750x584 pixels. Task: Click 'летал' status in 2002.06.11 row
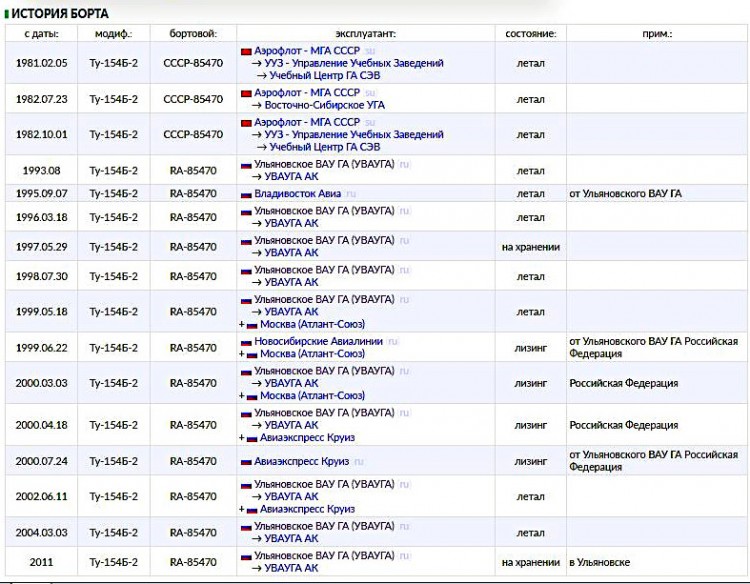(x=531, y=497)
